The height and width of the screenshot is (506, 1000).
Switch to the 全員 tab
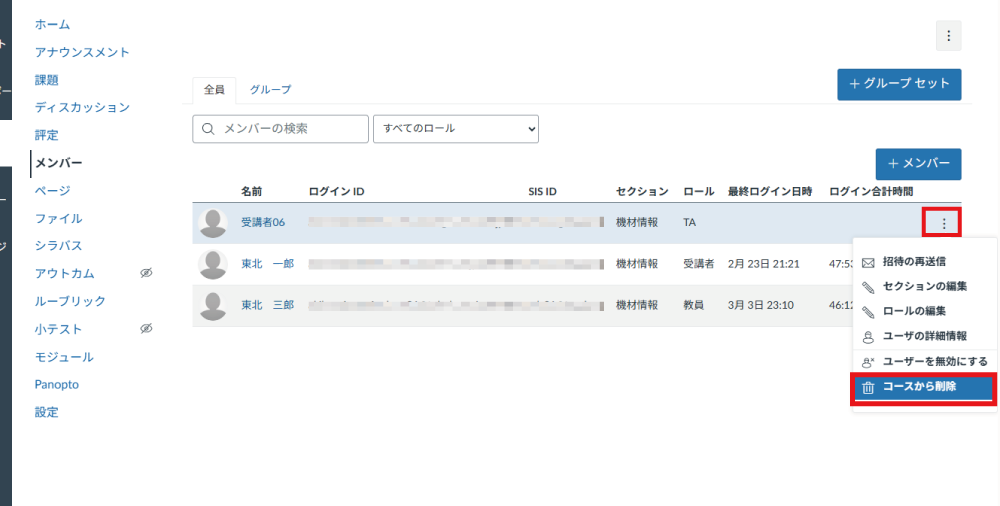(x=214, y=90)
